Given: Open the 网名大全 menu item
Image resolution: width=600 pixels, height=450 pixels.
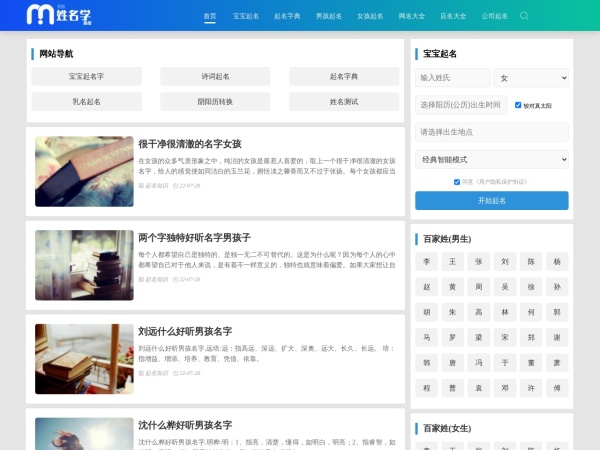Looking at the screenshot, I should (412, 16).
